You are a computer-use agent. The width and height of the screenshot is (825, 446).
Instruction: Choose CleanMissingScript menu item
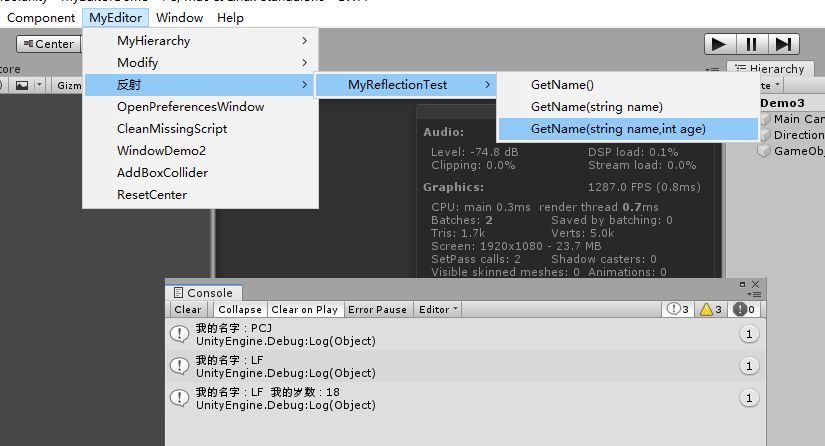tap(200, 129)
